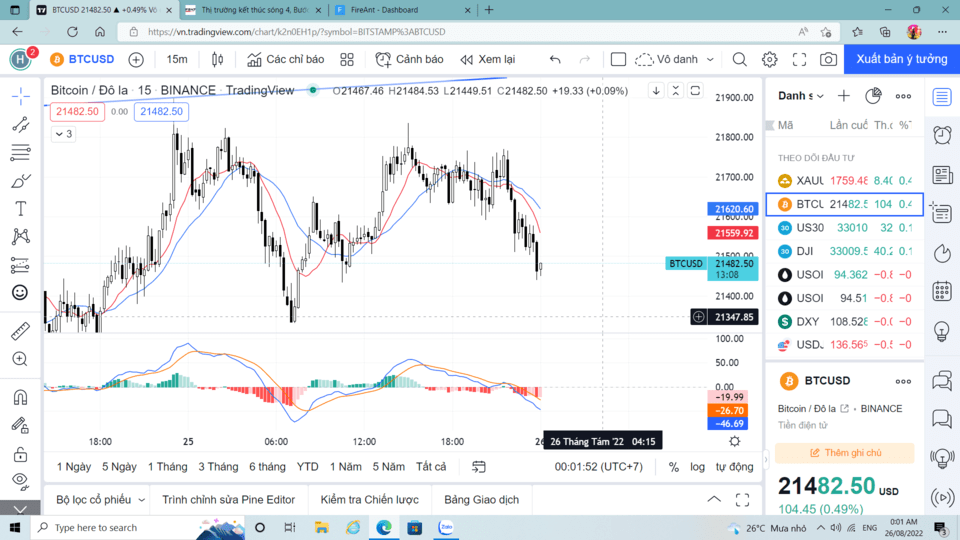Open the candlestick chart type icon

coord(217,60)
